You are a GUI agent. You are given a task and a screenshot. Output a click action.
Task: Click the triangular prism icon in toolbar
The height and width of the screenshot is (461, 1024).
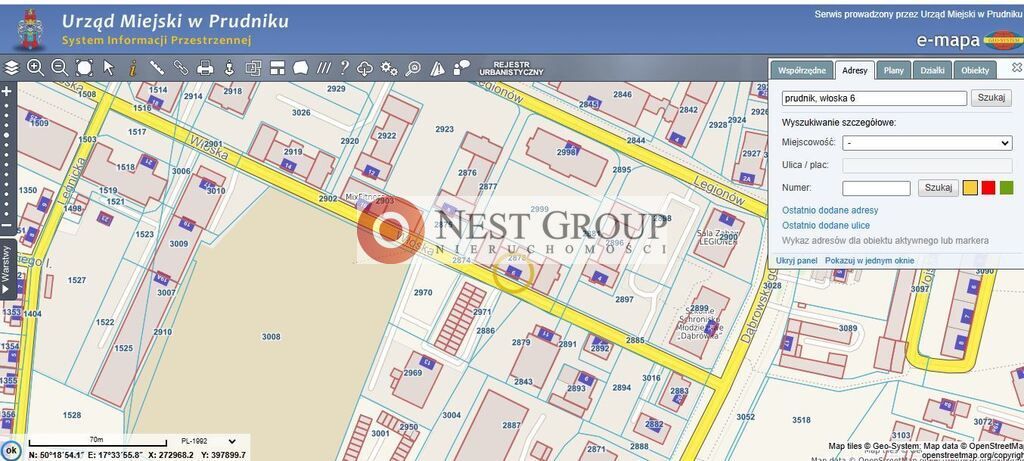pos(437,68)
